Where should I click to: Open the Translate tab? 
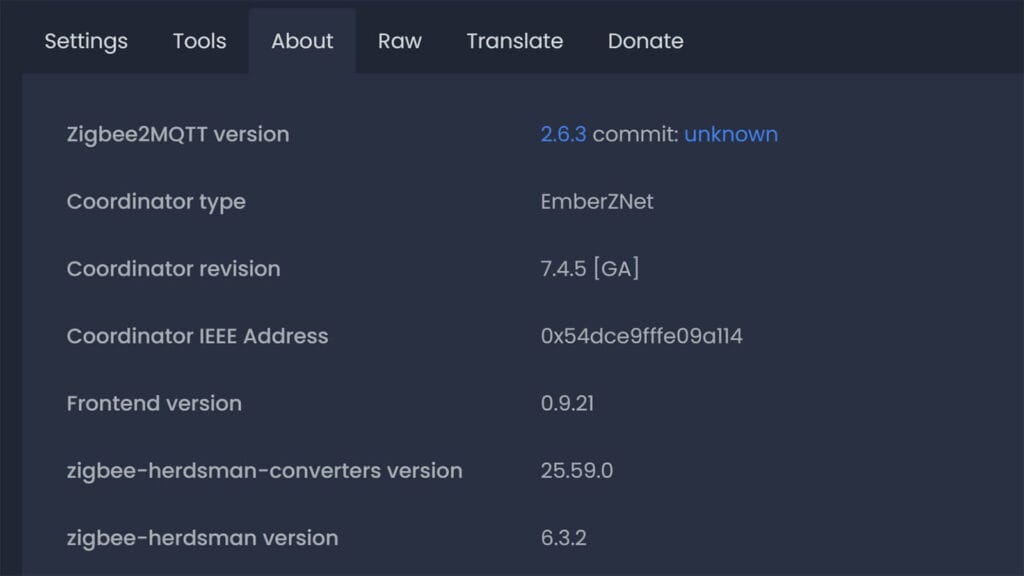point(514,41)
